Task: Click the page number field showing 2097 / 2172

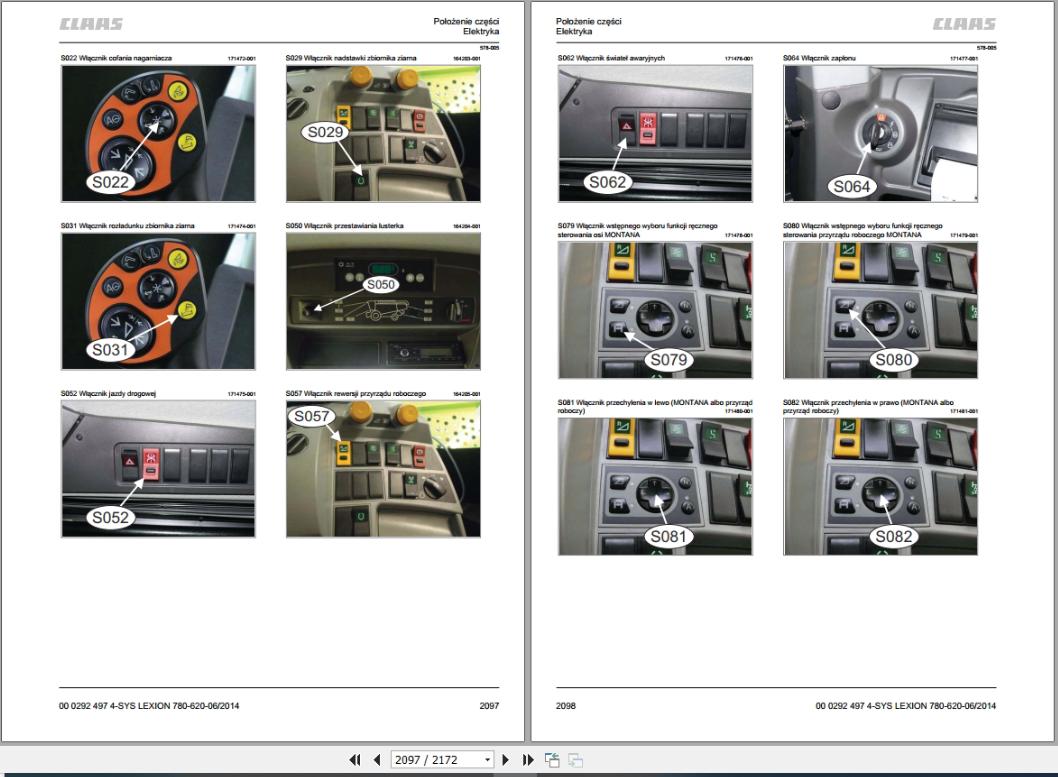Action: pyautogui.click(x=442, y=760)
